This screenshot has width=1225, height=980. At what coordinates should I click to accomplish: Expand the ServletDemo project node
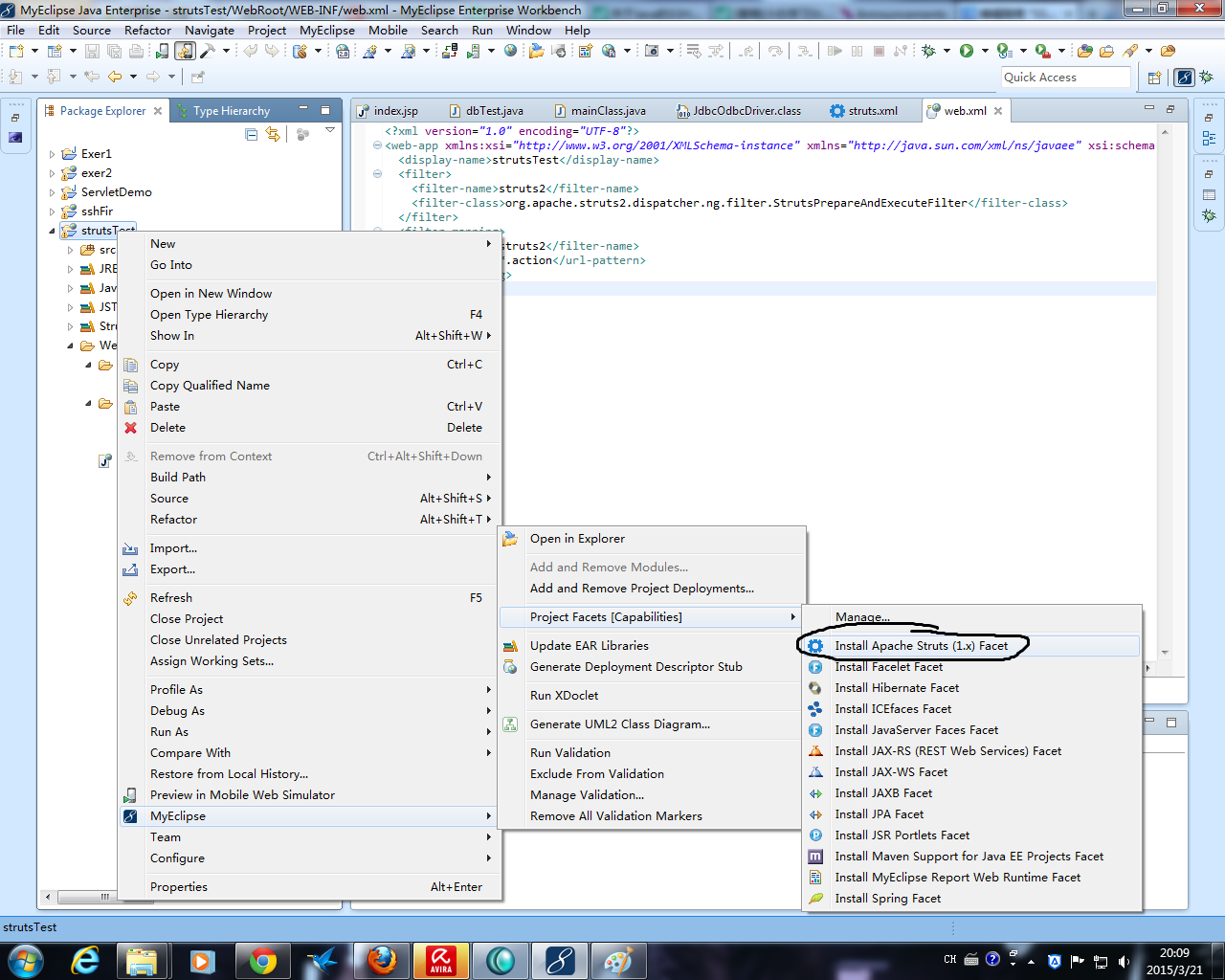coord(52,192)
